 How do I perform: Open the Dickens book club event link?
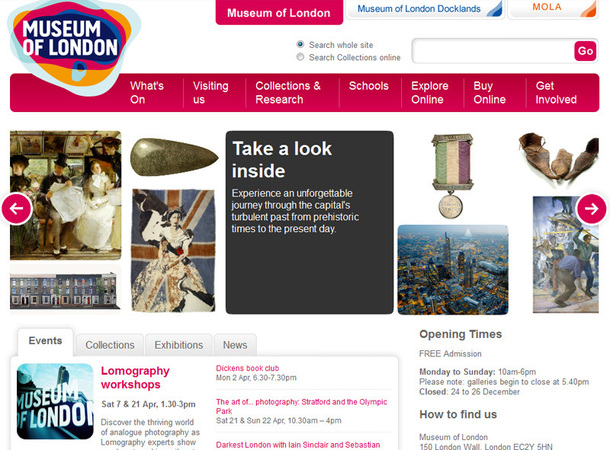(x=247, y=368)
